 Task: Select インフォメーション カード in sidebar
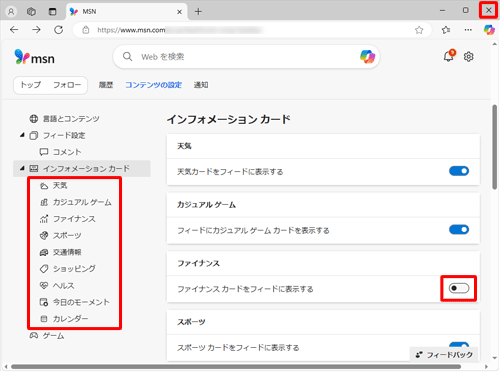[82, 169]
